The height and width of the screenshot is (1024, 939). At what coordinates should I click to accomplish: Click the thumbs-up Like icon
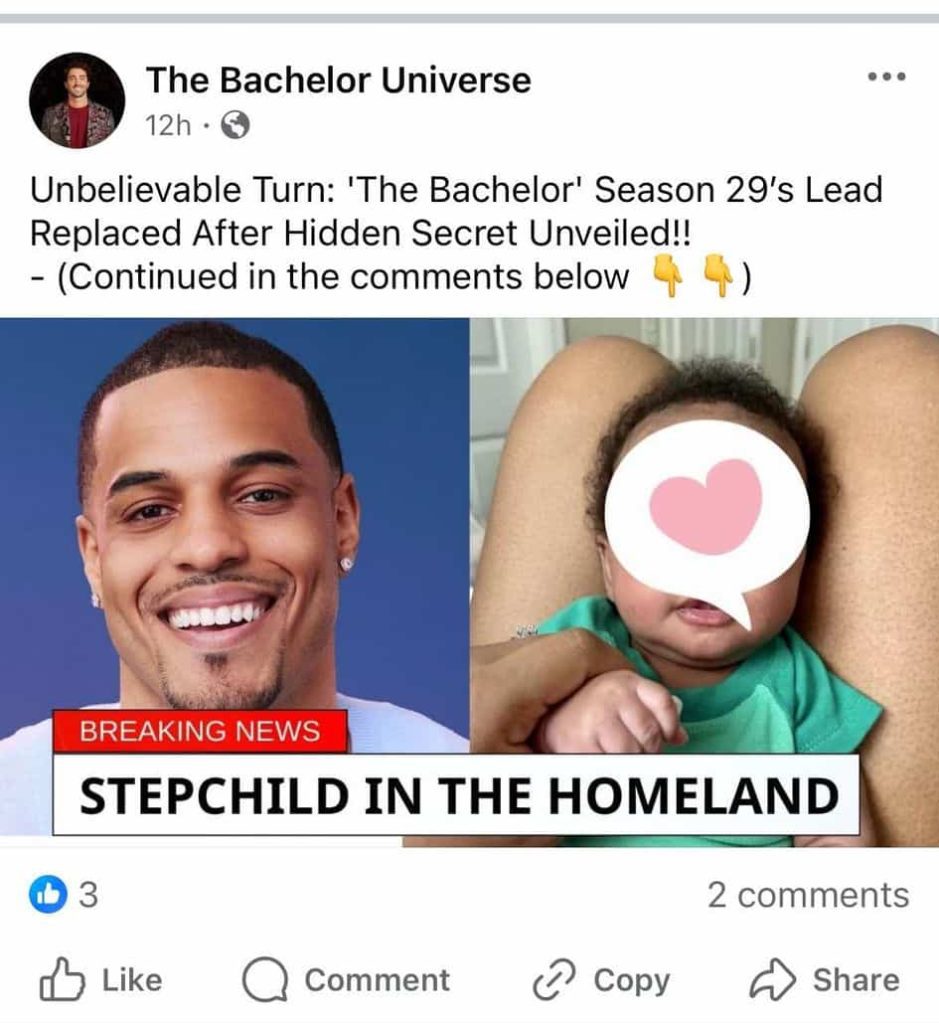[x=62, y=979]
